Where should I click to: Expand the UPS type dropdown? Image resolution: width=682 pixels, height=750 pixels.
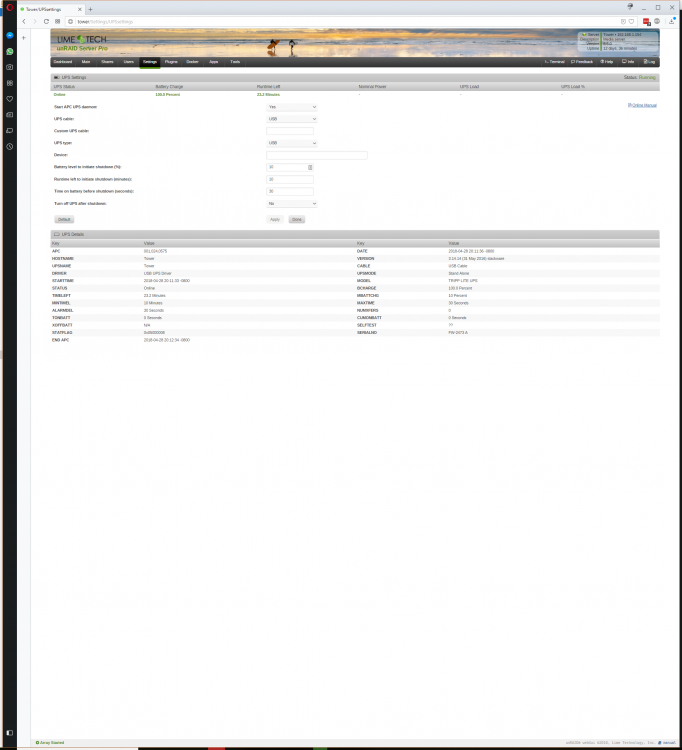click(x=292, y=143)
